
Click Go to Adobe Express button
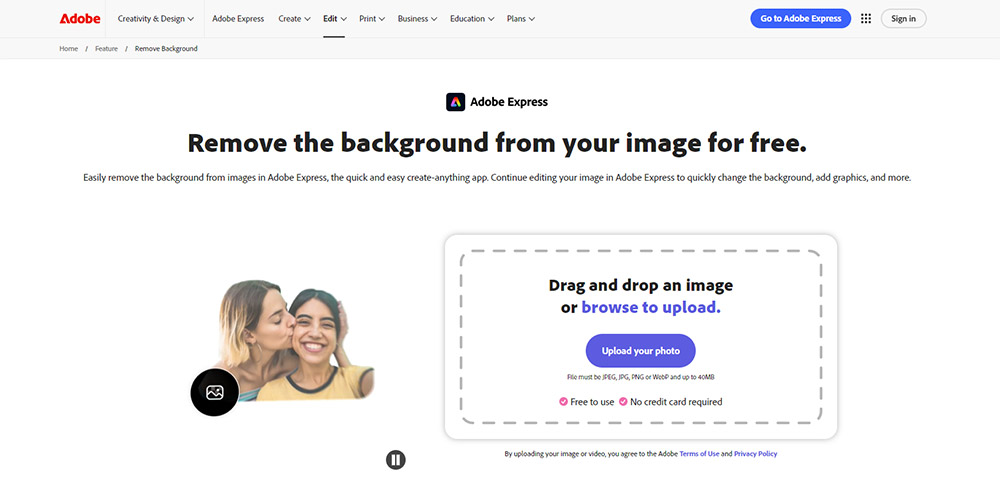click(x=800, y=19)
